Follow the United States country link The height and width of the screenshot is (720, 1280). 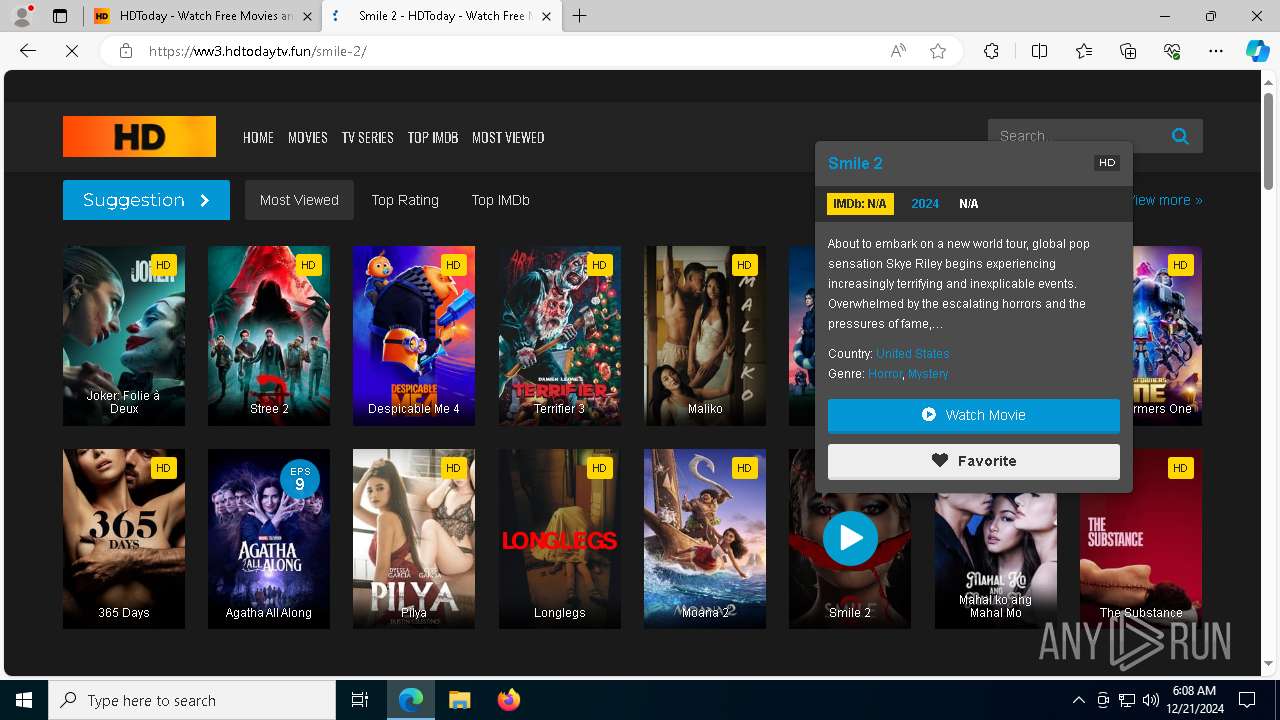[x=913, y=354]
